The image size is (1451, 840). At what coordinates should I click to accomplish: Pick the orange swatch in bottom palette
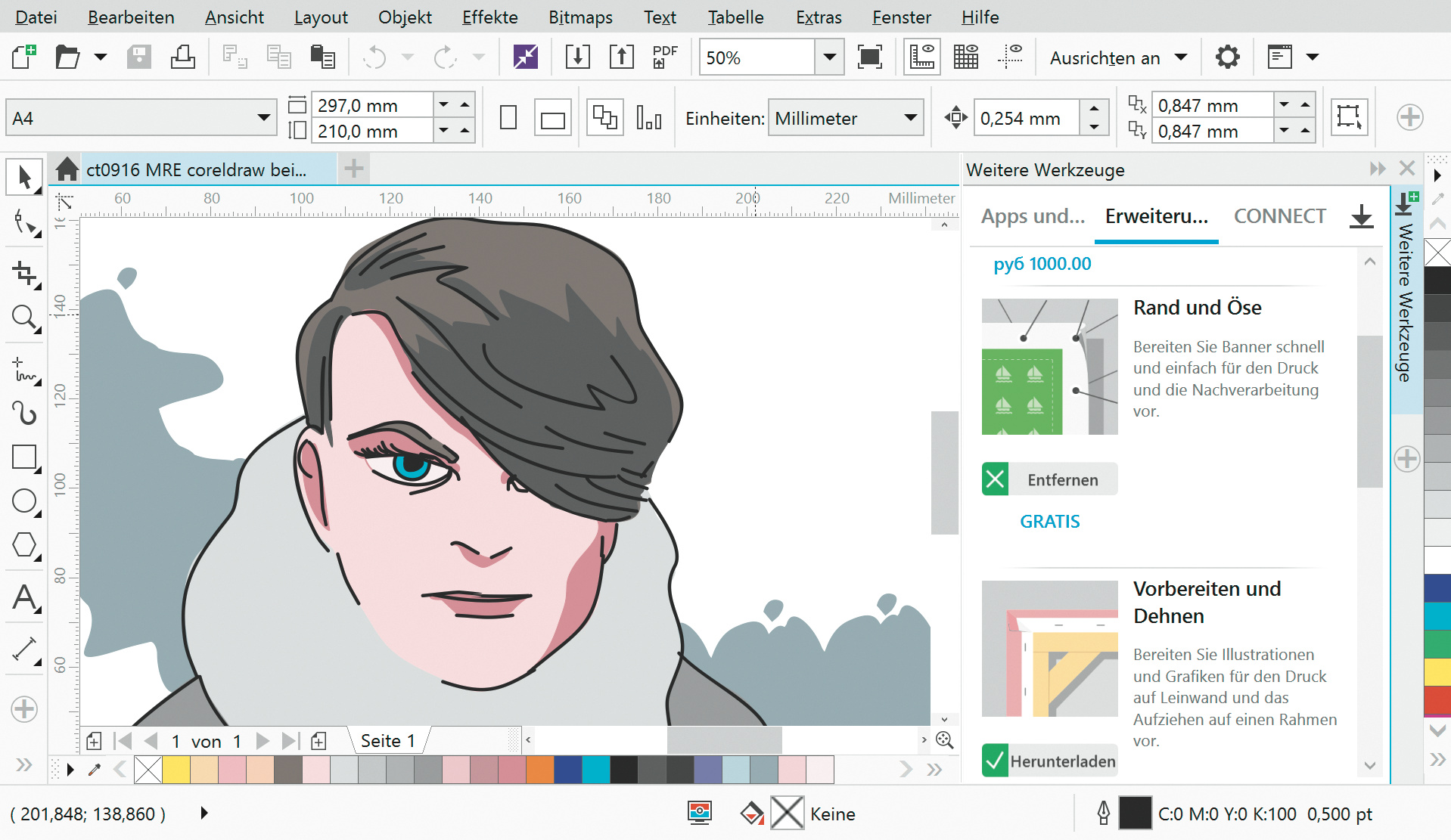coord(540,770)
